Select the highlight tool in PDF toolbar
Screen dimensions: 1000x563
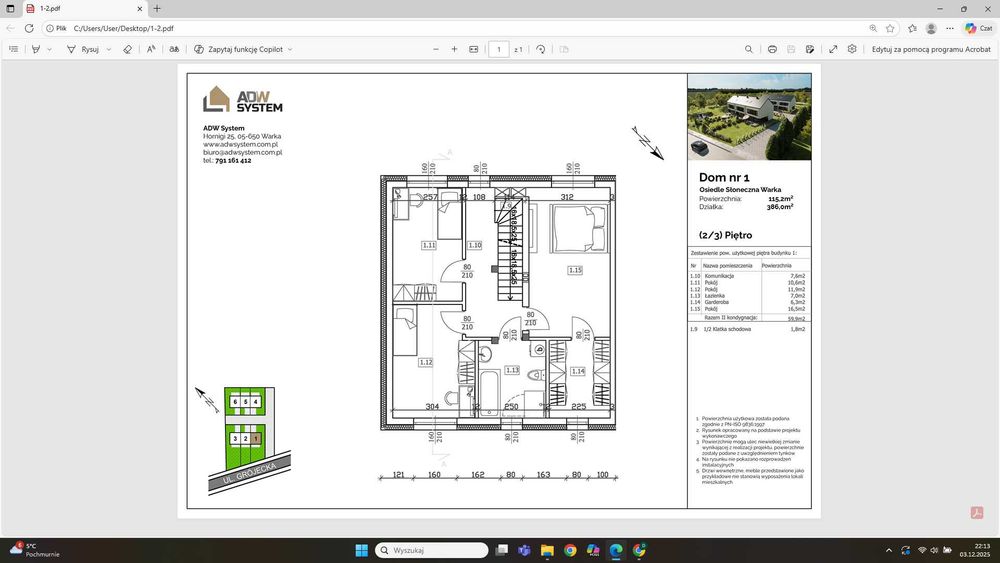pos(36,49)
